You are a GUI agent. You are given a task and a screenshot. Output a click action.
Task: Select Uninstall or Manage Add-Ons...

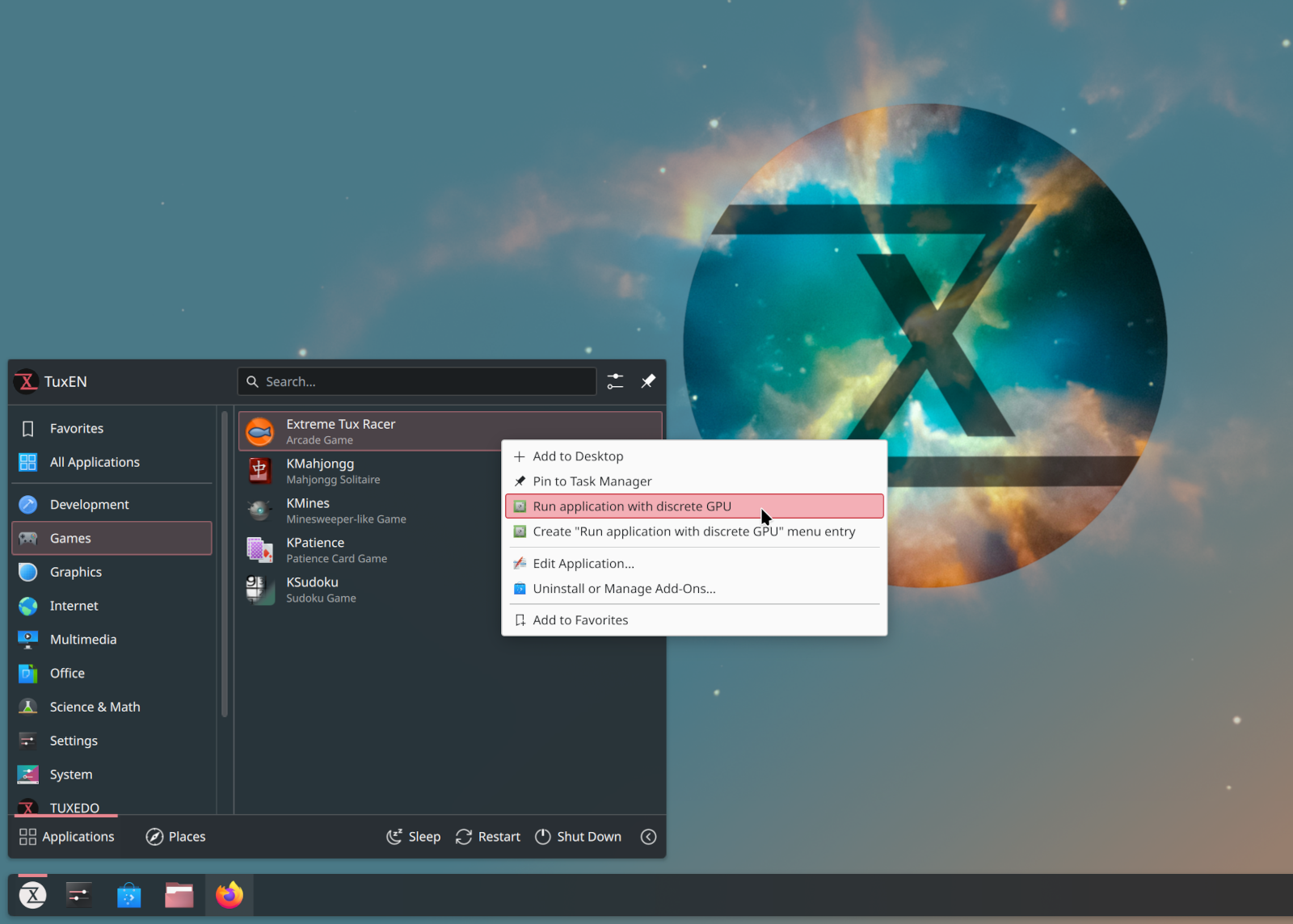[694, 589]
